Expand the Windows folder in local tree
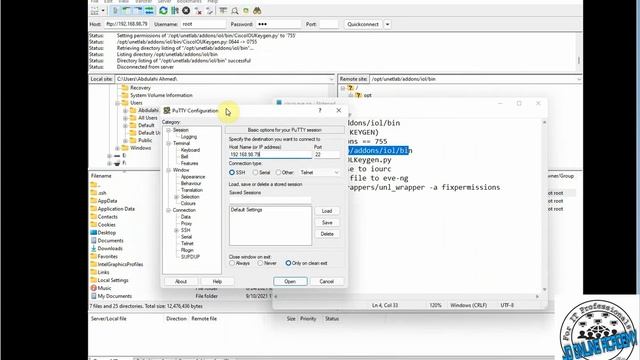Screen dimensions: 640x360 coord(117,148)
